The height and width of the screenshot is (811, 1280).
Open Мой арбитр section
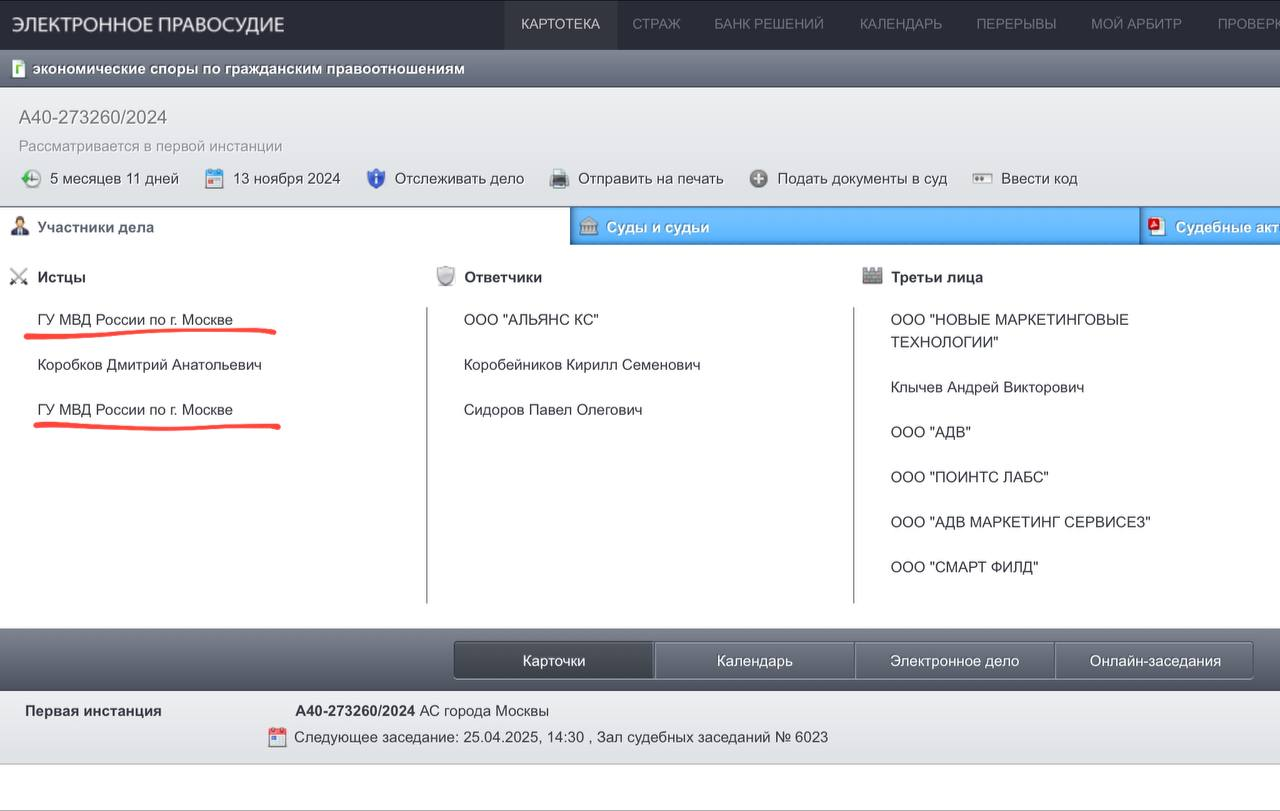point(1136,24)
